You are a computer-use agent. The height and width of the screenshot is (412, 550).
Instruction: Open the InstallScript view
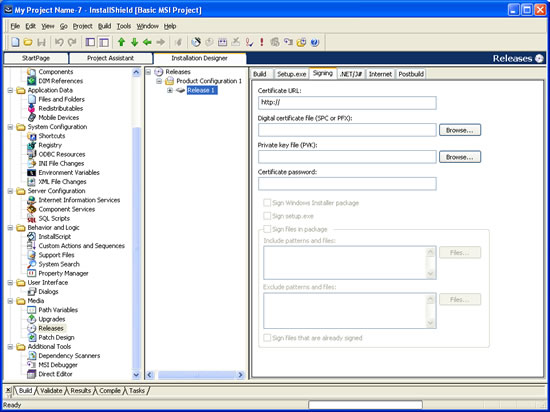tap(54, 237)
